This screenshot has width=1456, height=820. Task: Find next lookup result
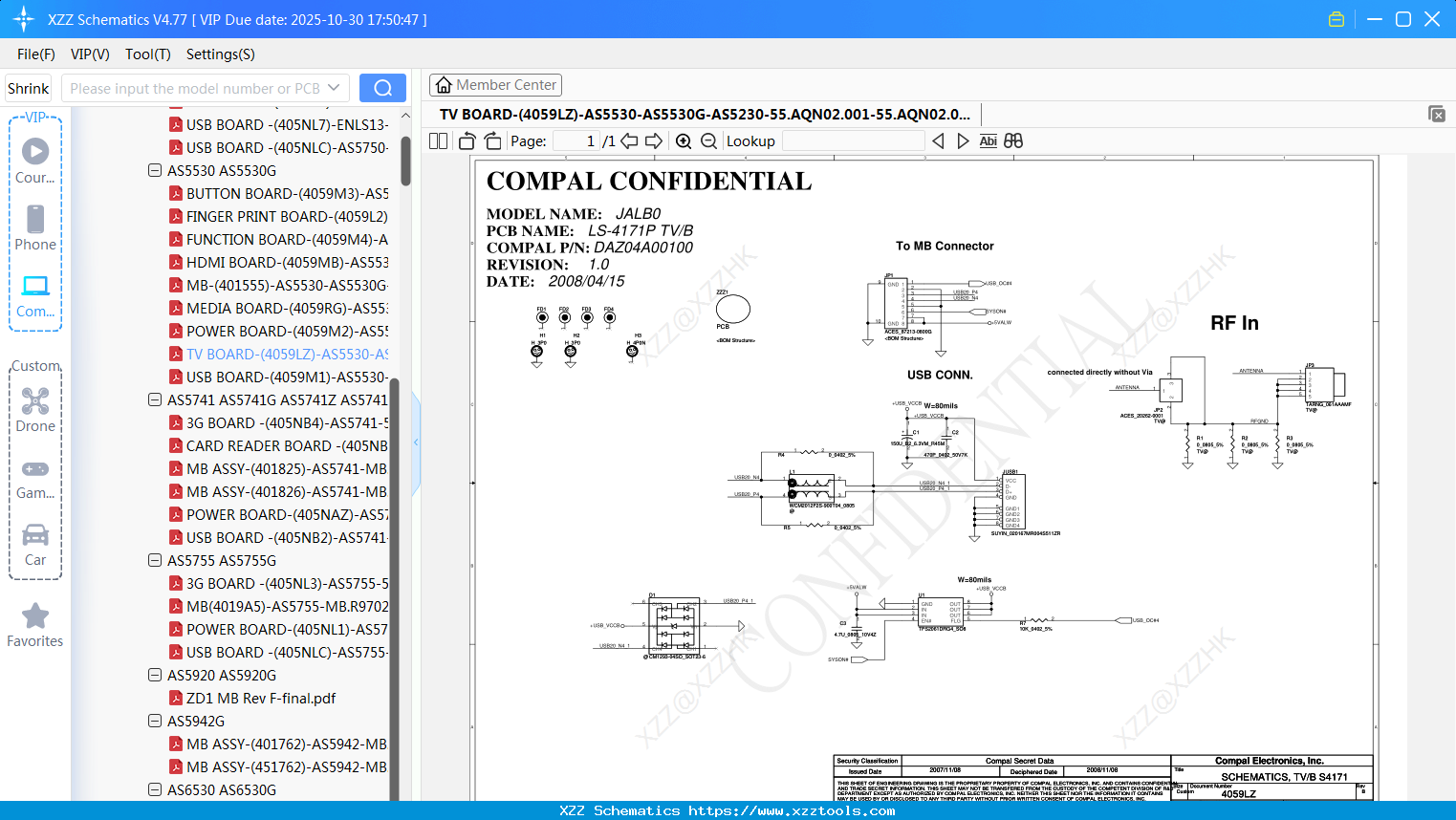[x=963, y=140]
